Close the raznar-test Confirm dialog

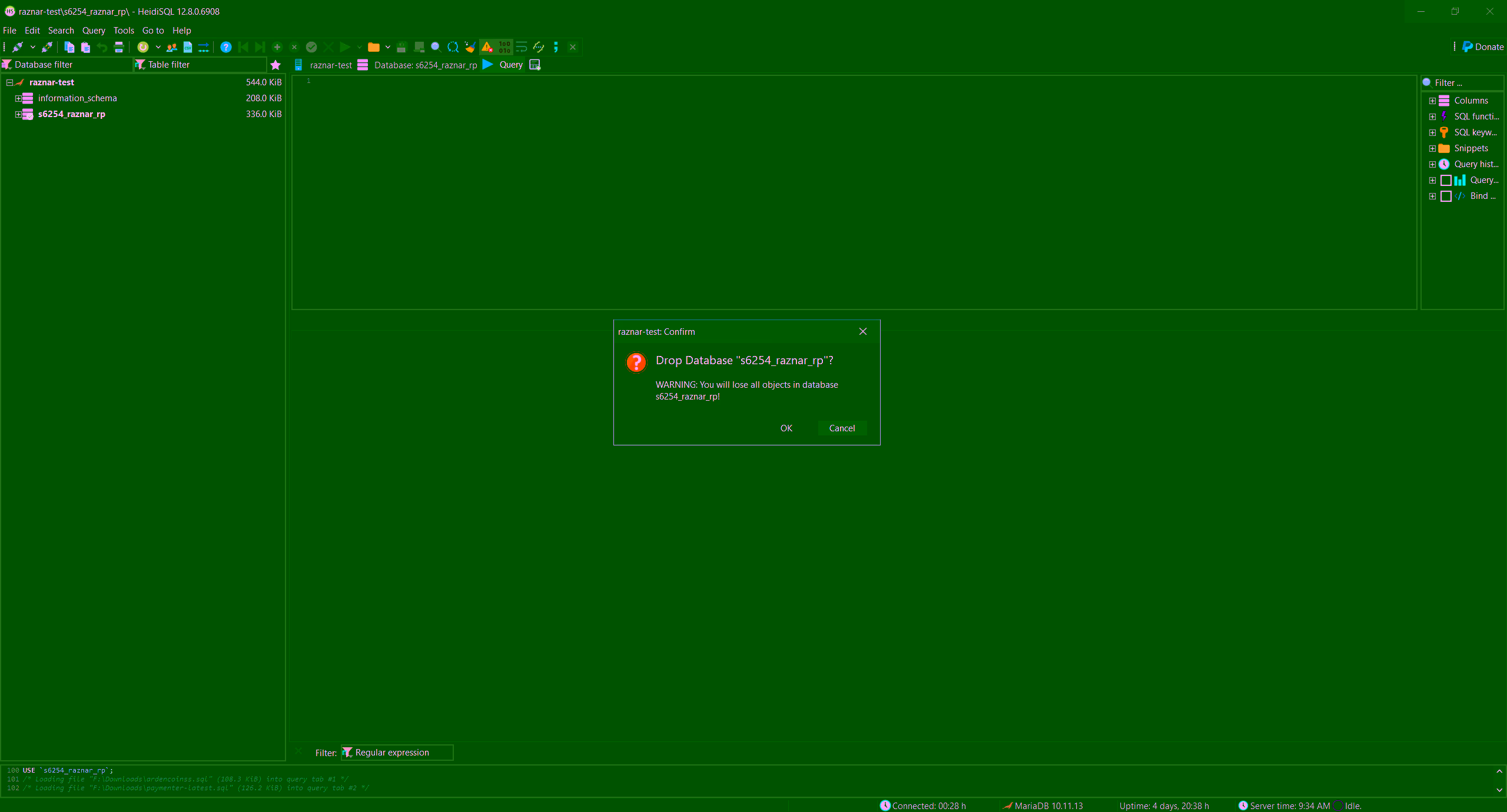pos(863,332)
